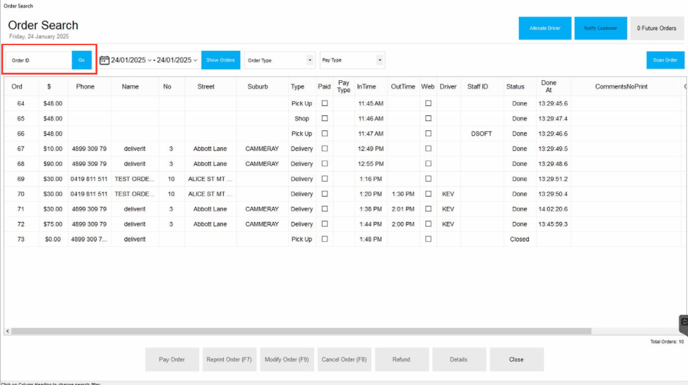
Task: Click the $75.00 amount in order 72
Action: pos(53,224)
